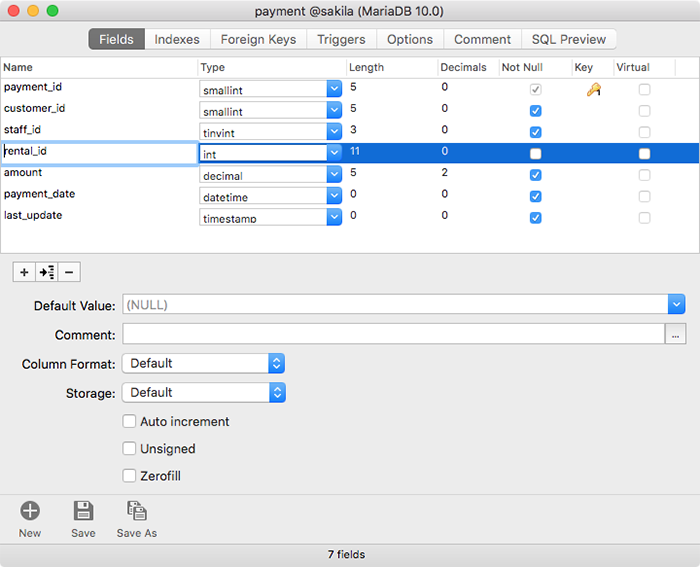The width and height of the screenshot is (700, 567).
Task: Check the Auto increment option
Action: coord(129,421)
